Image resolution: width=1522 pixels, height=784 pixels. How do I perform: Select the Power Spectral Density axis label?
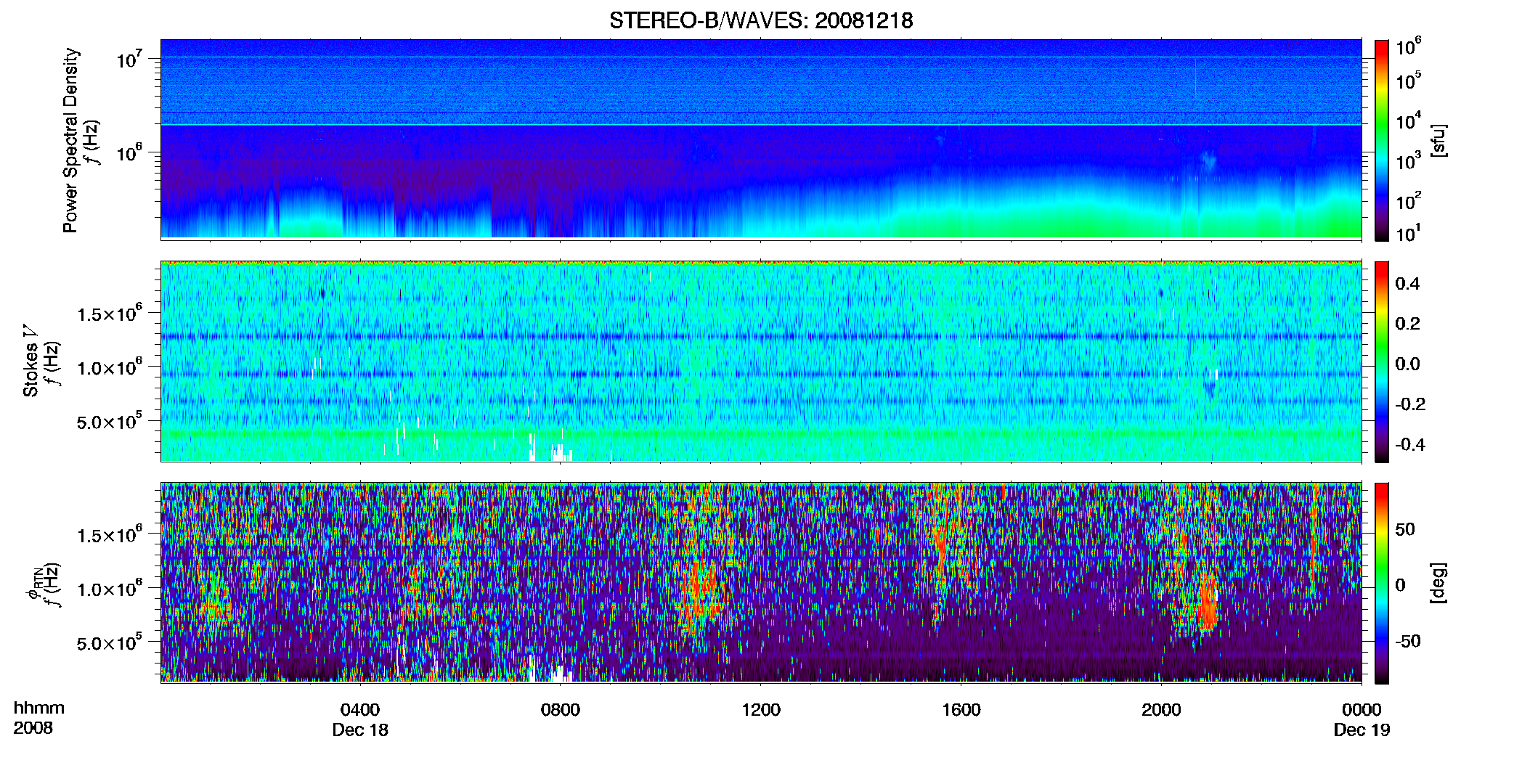(x=70, y=140)
